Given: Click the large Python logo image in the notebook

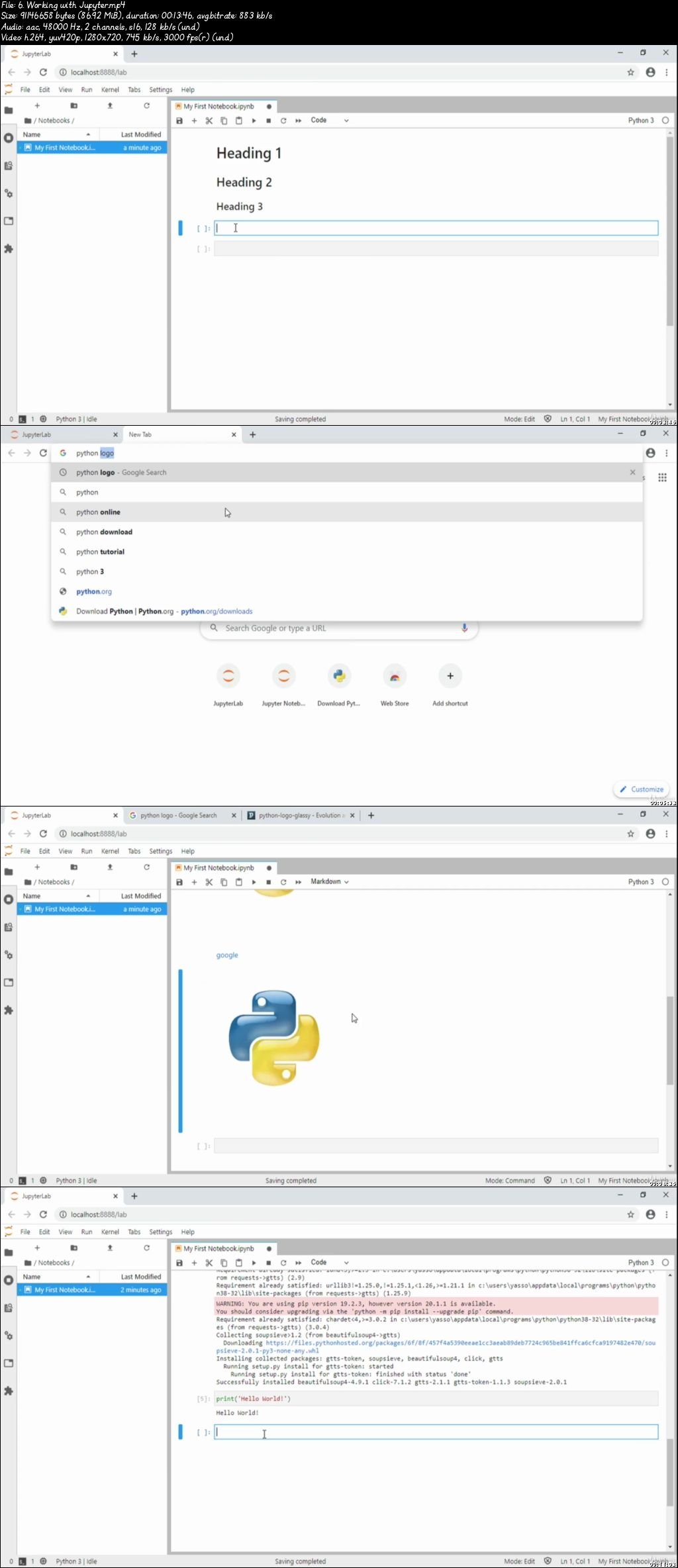Looking at the screenshot, I should pos(273,1038).
